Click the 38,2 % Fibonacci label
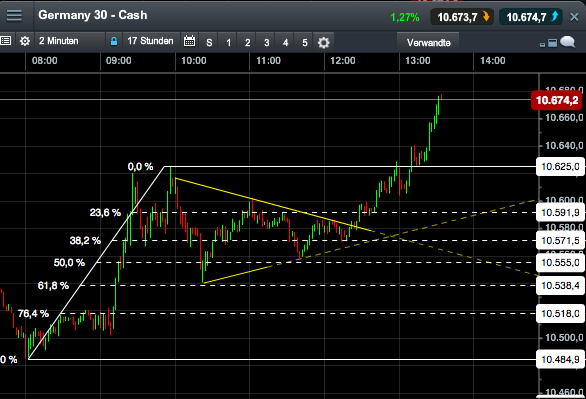The width and height of the screenshot is (586, 399). (85, 241)
